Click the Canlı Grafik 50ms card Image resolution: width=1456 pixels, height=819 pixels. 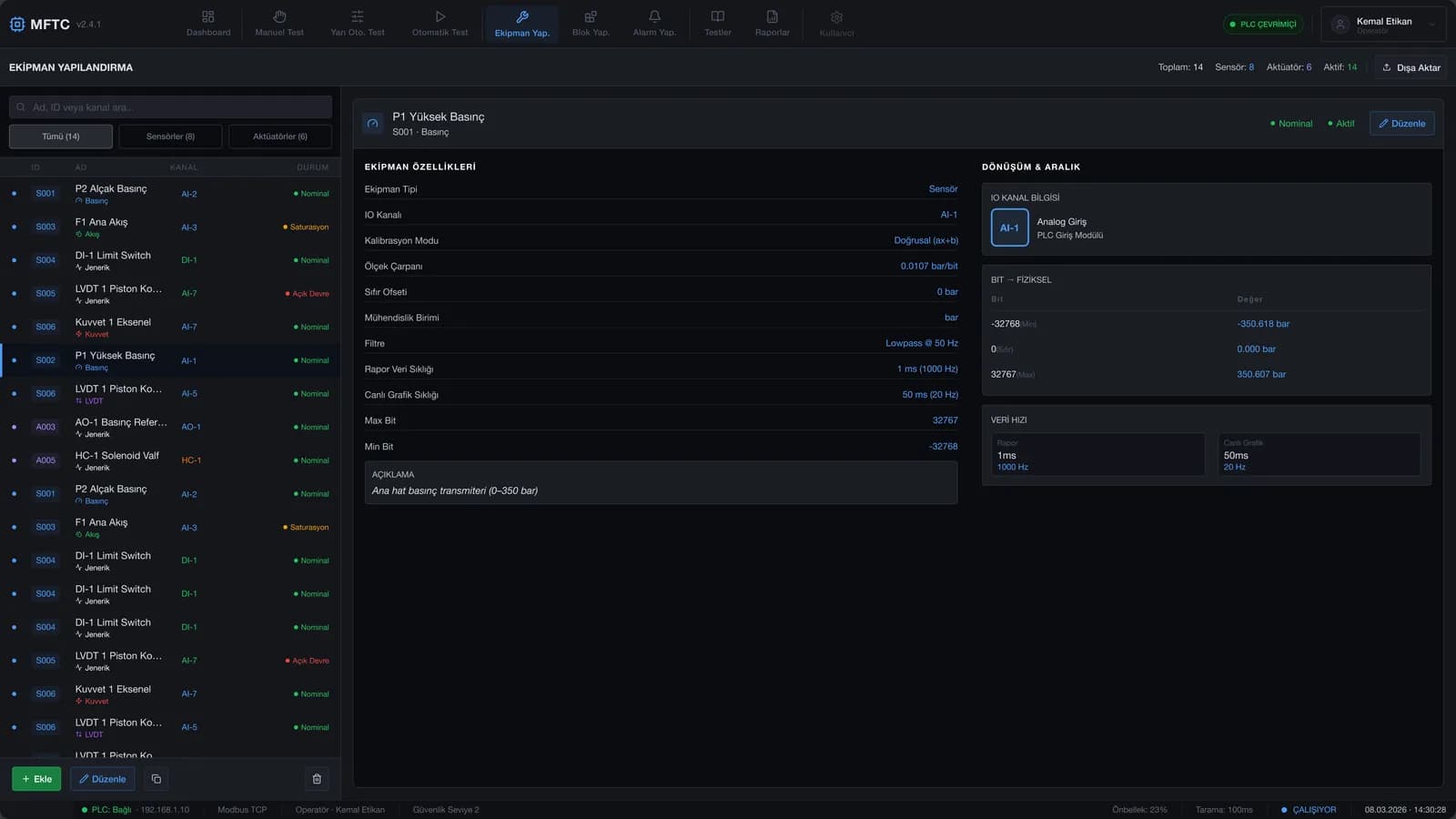1319,454
